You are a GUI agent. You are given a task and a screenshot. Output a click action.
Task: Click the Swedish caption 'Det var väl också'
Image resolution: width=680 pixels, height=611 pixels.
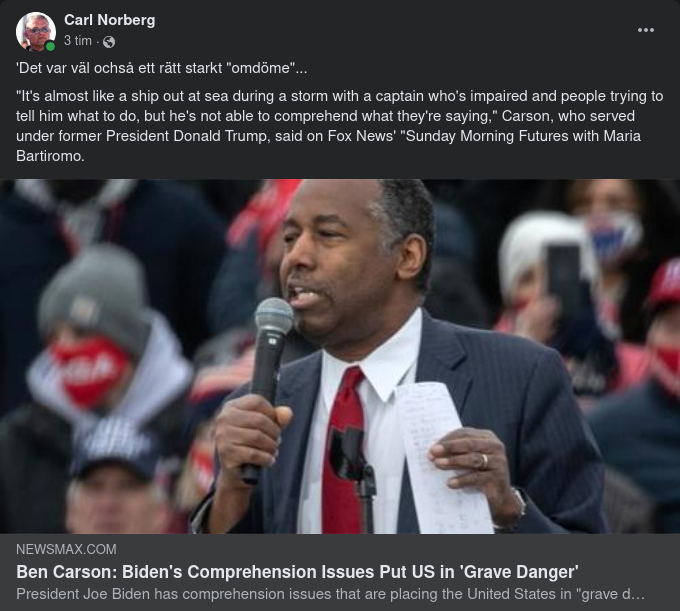(x=161, y=68)
